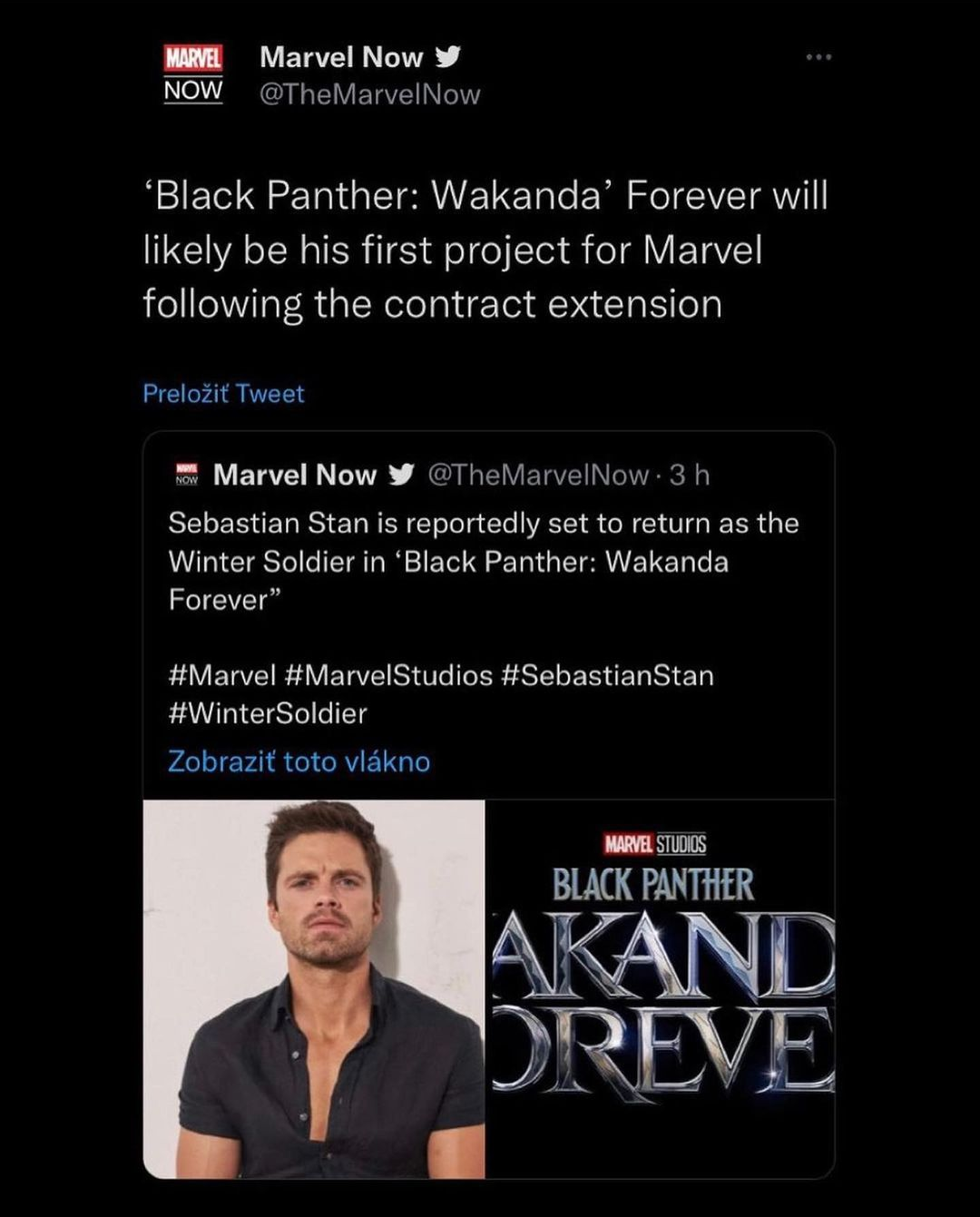Screen dimensions: 980x1217
Task: Tap the Twitter badge in quoted tweet header
Action: click(x=401, y=474)
